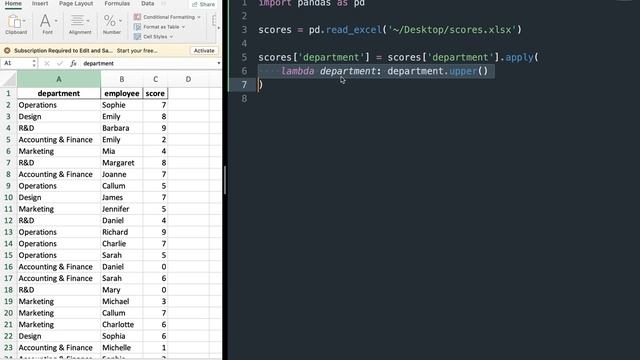The width and height of the screenshot is (640, 360).
Task: Select the Design cell in row 22
Action: click(x=59, y=336)
